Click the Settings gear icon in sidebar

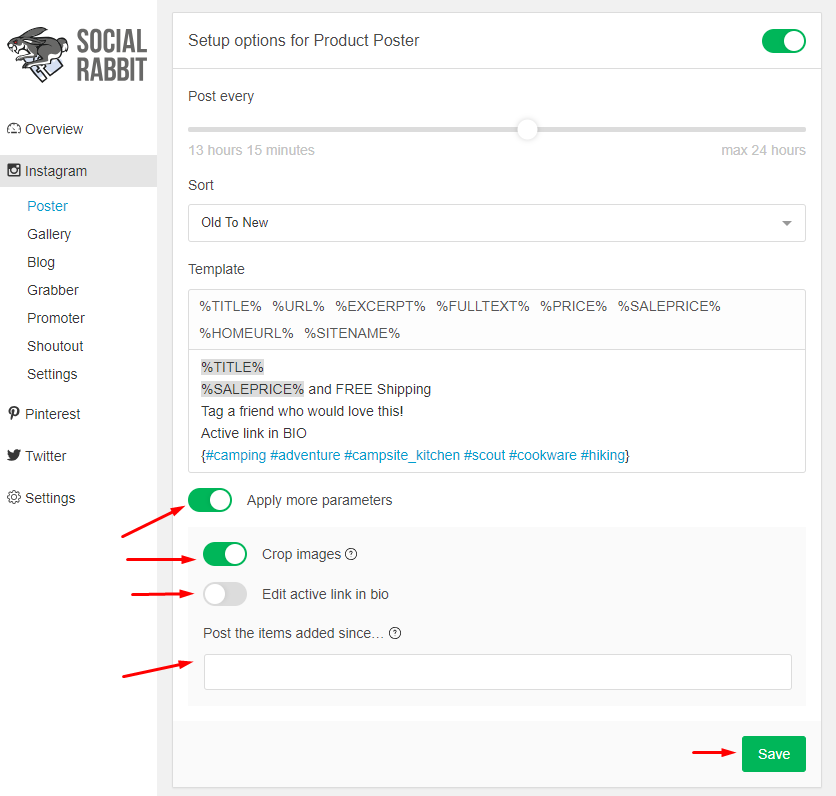(14, 497)
